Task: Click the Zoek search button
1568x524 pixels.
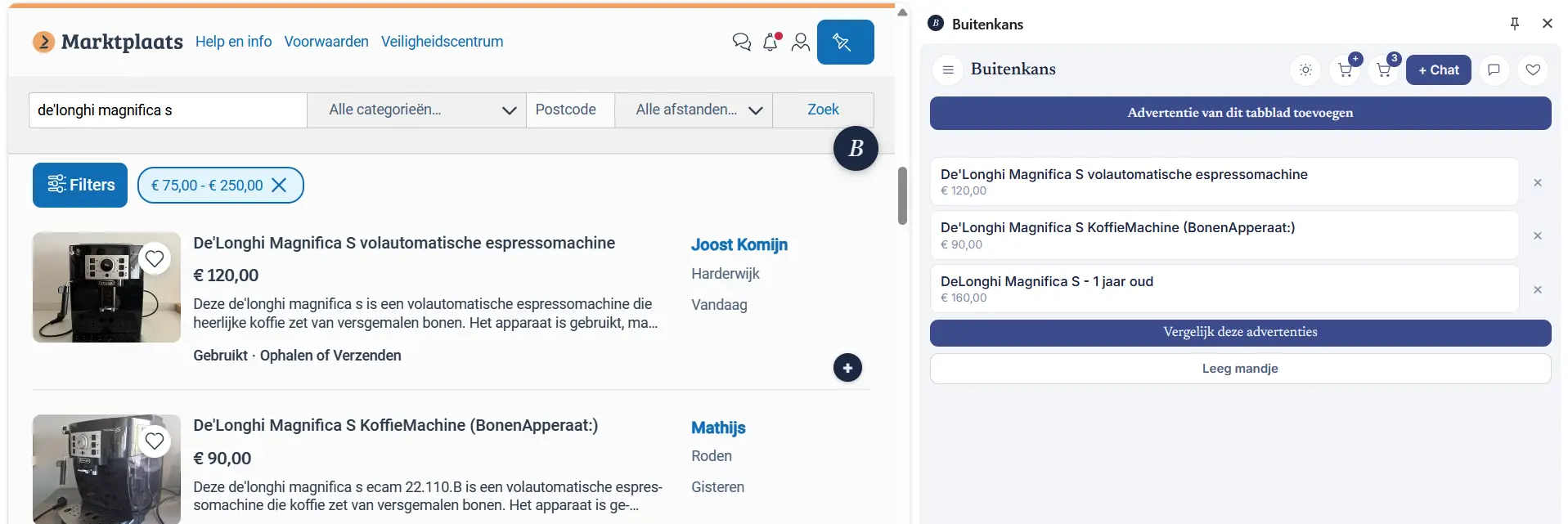Action: point(823,110)
